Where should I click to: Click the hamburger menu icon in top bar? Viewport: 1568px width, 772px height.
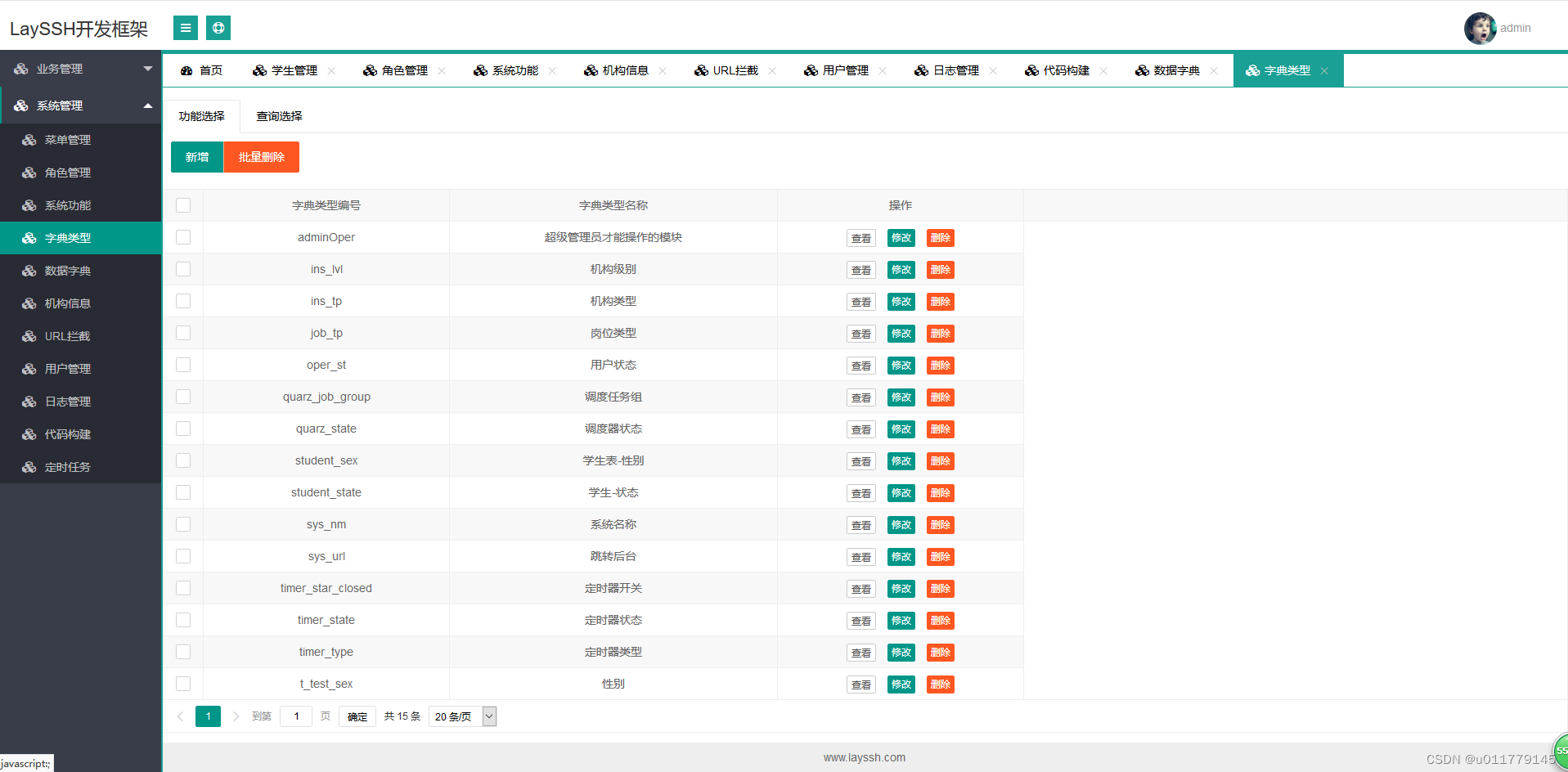coord(185,27)
